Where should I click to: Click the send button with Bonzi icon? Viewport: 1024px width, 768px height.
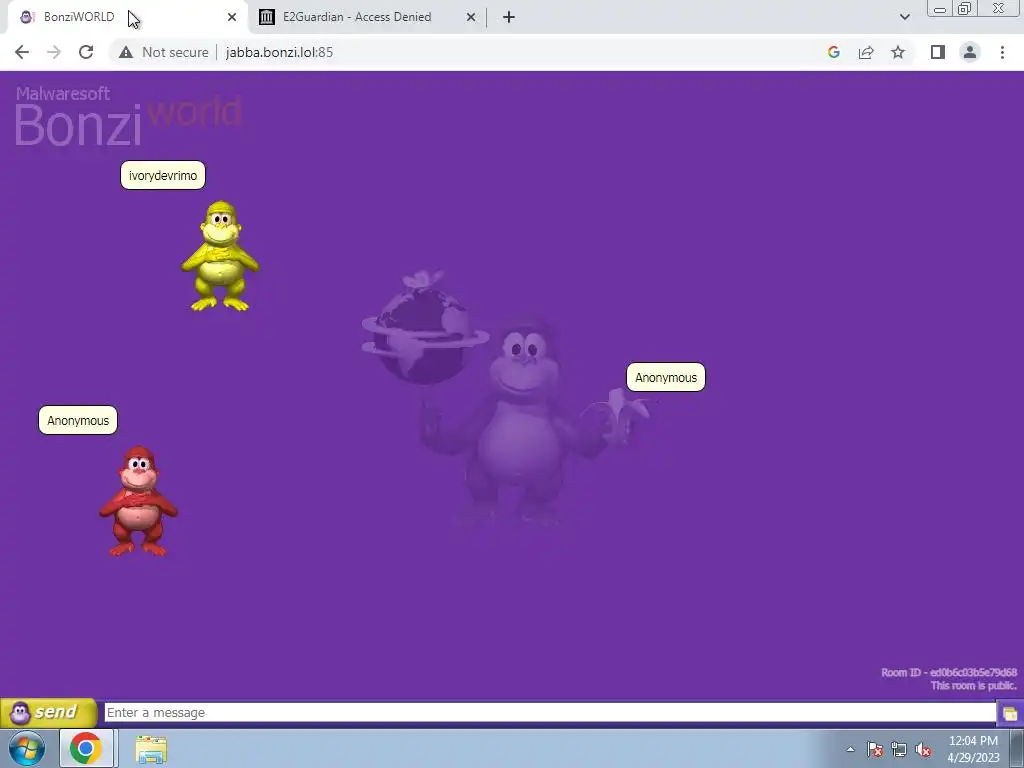click(48, 712)
